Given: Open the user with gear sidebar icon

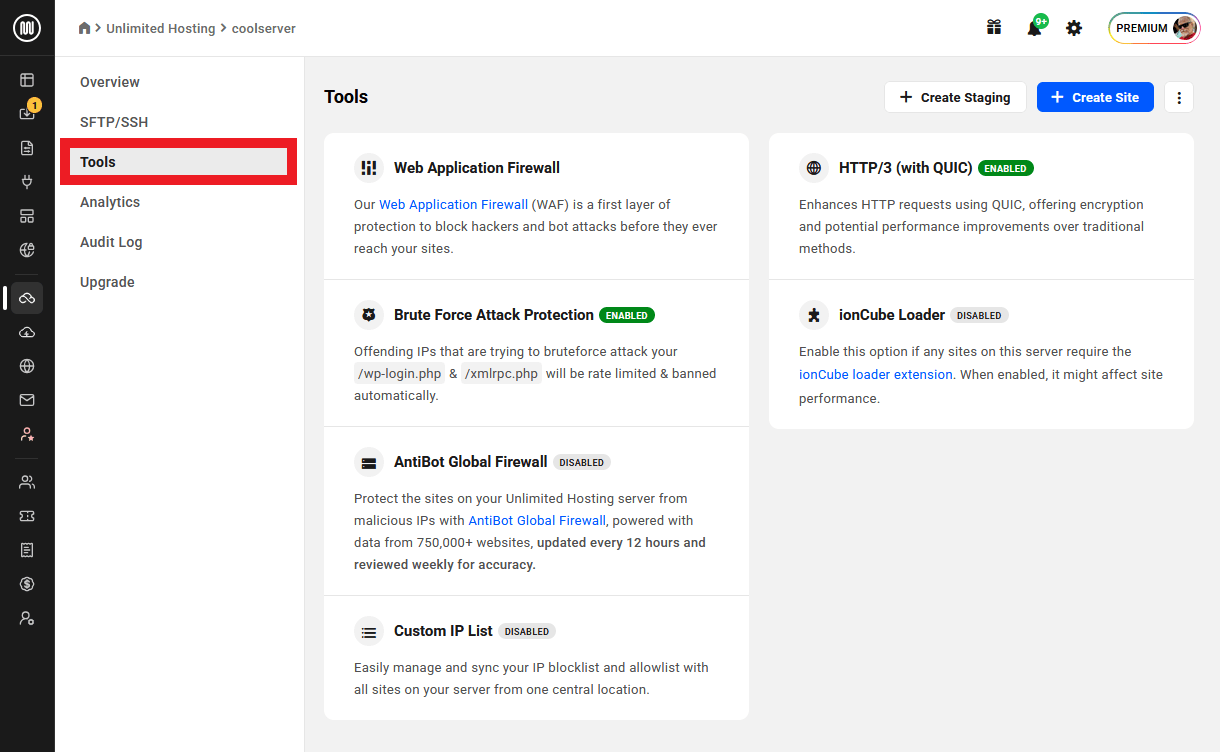Looking at the screenshot, I should [x=27, y=618].
